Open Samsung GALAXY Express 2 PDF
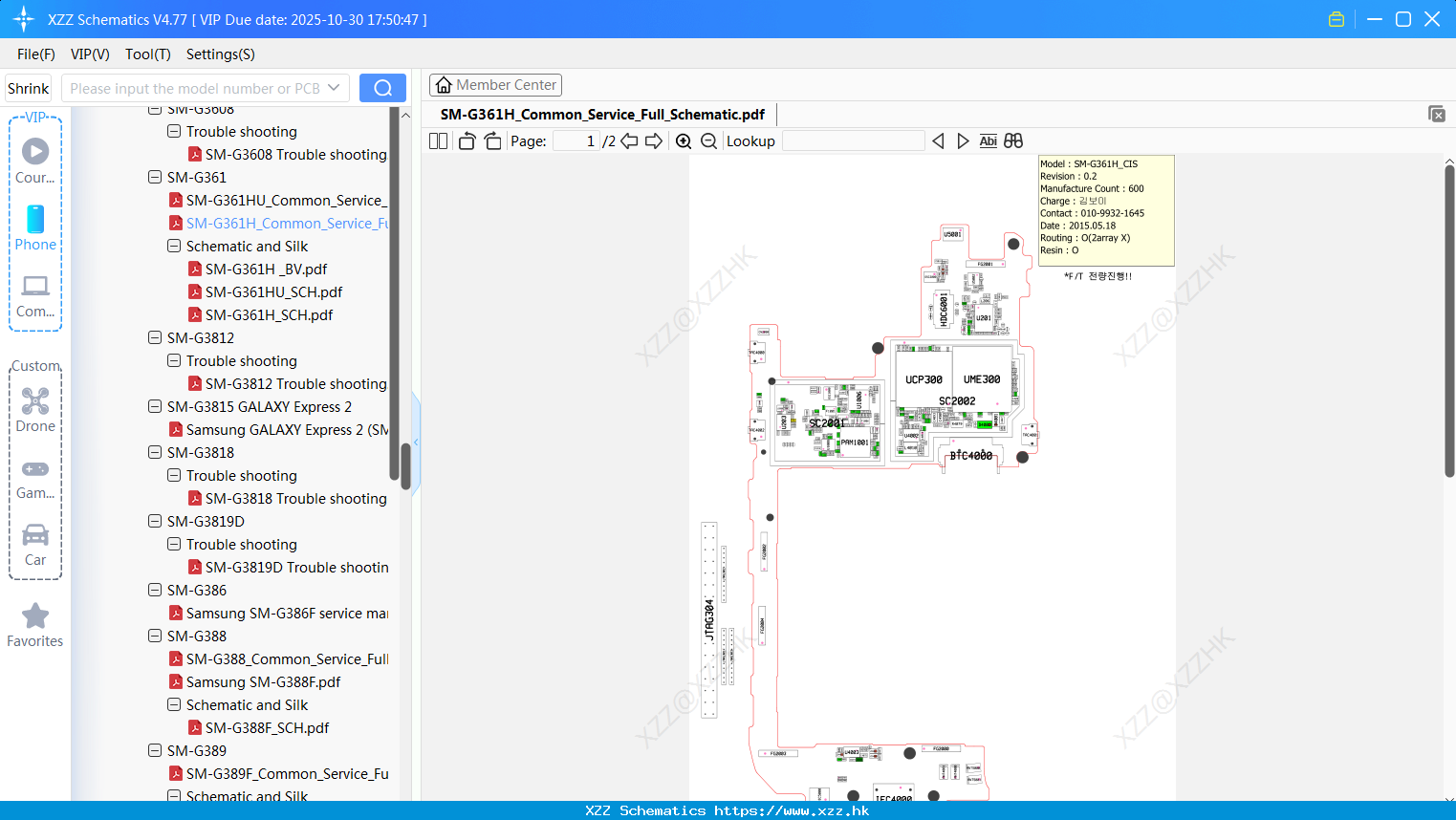The image size is (1456, 820). (x=278, y=429)
